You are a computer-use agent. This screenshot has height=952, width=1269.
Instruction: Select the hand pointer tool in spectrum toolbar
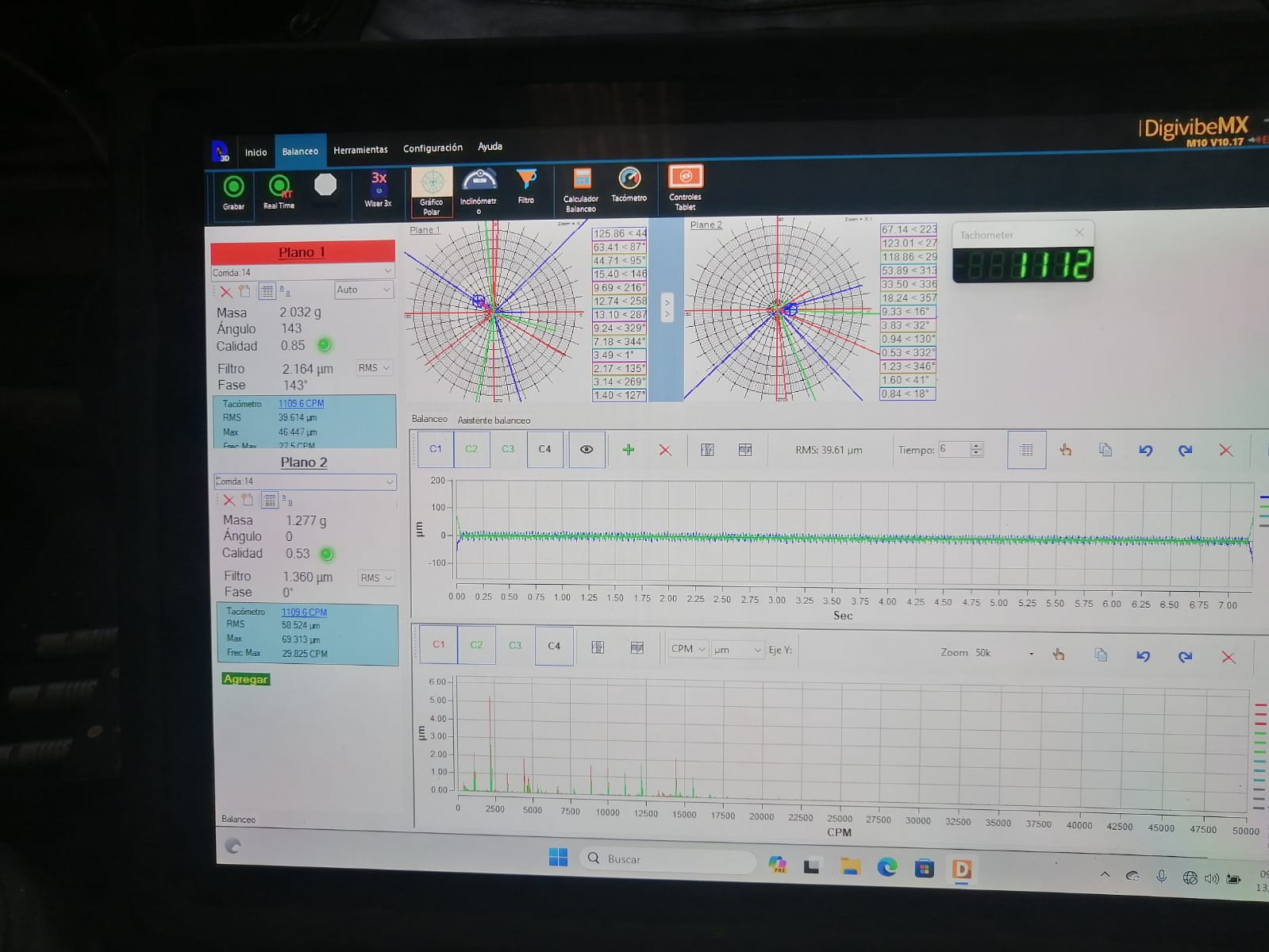pyautogui.click(x=1059, y=654)
